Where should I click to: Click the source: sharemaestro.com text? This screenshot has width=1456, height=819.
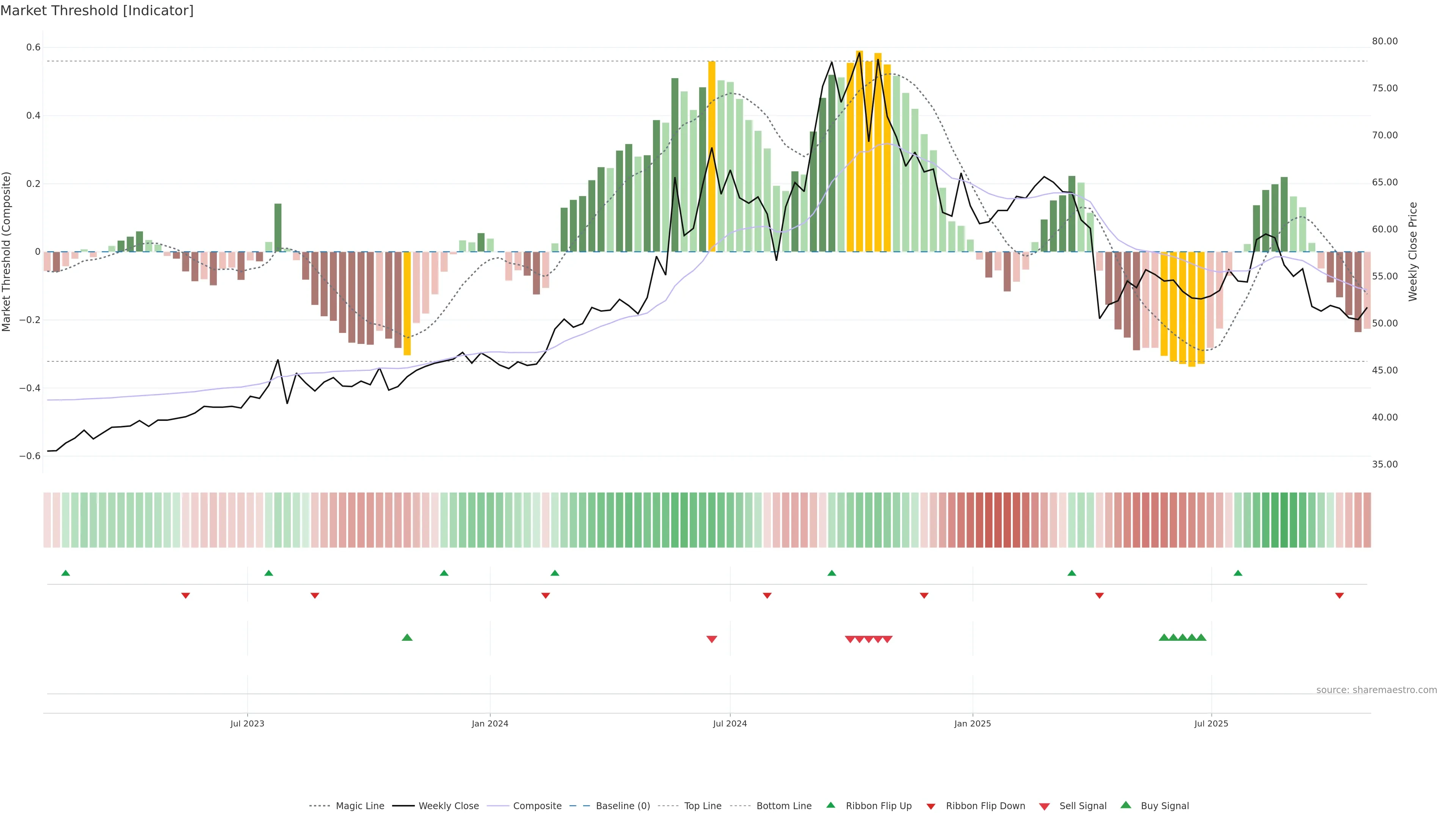click(x=1376, y=690)
